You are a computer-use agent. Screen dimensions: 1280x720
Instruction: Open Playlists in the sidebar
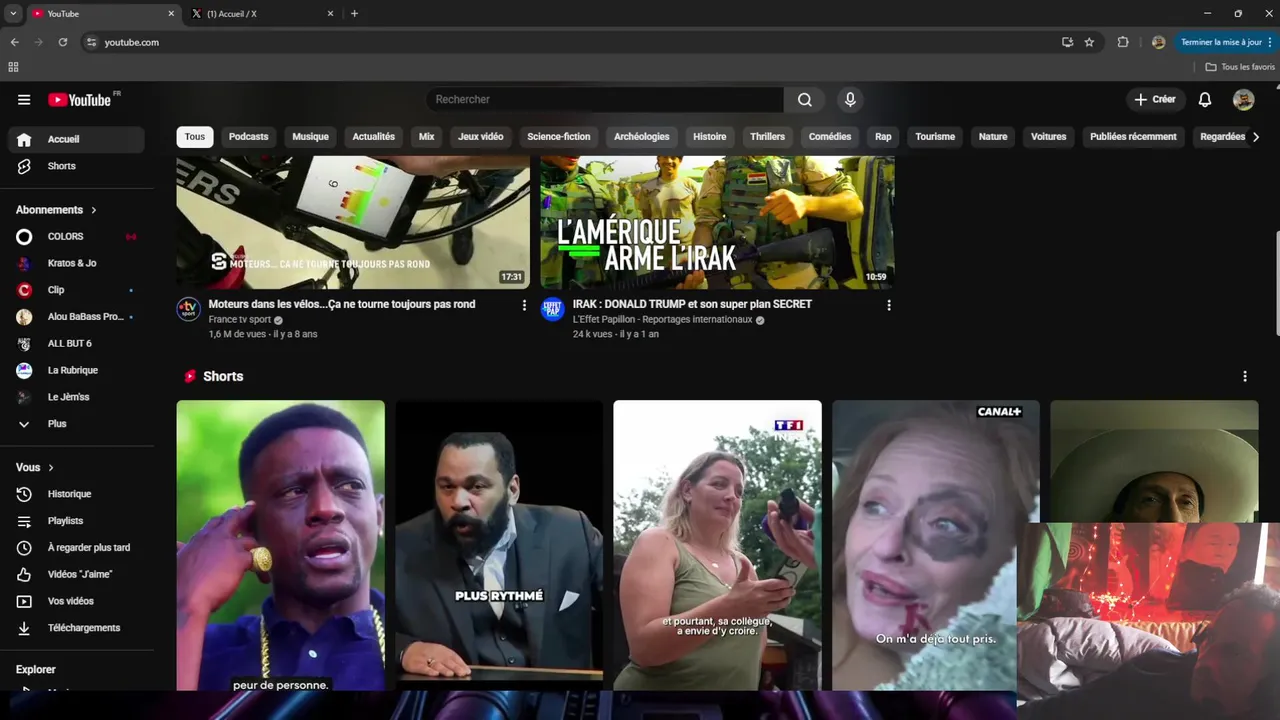tap(76, 521)
